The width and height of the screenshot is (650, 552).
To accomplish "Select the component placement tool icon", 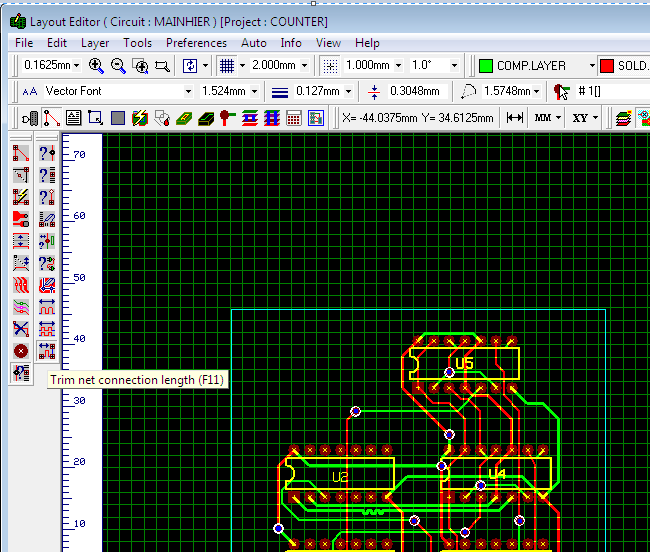I will click(30, 119).
